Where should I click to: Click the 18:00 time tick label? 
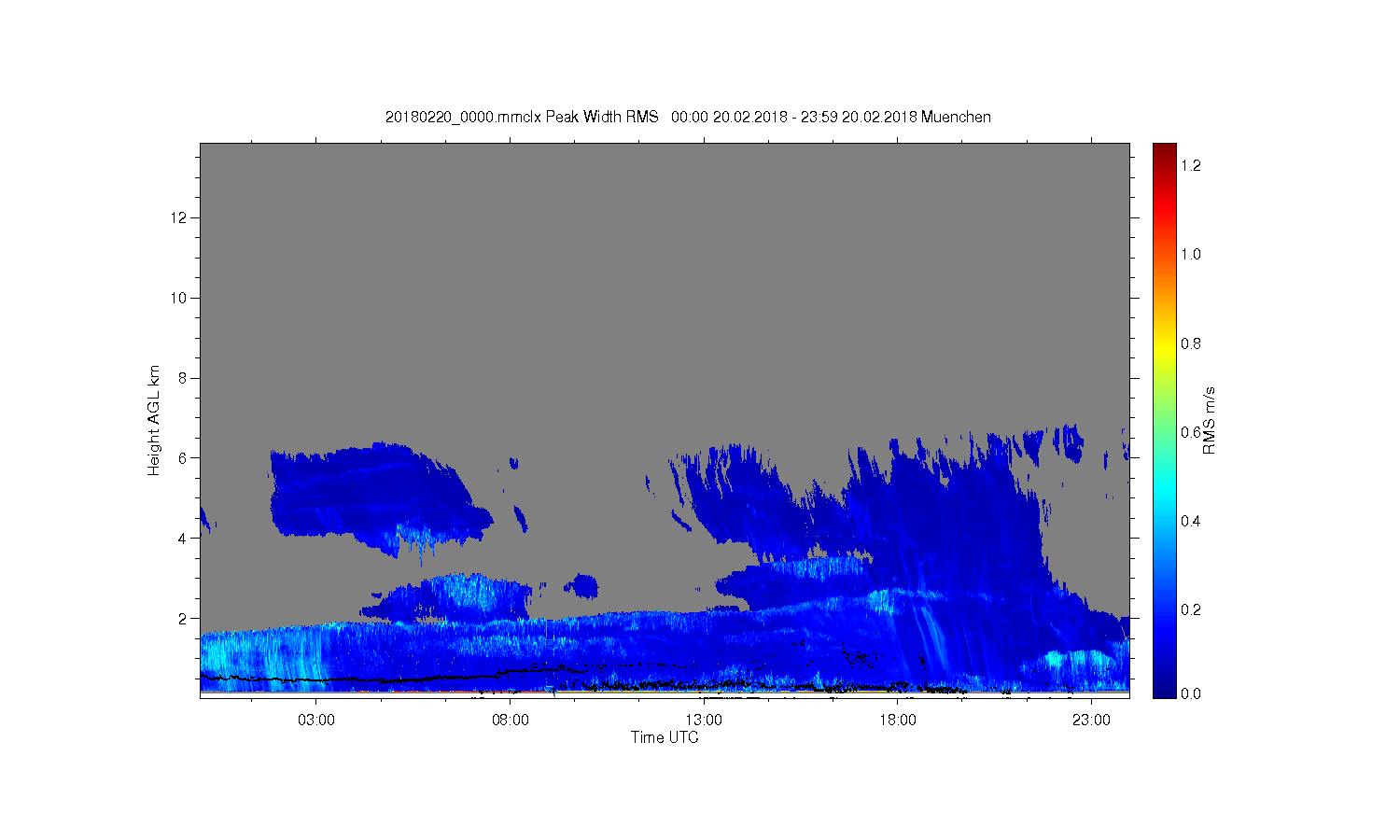pyautogui.click(x=898, y=721)
